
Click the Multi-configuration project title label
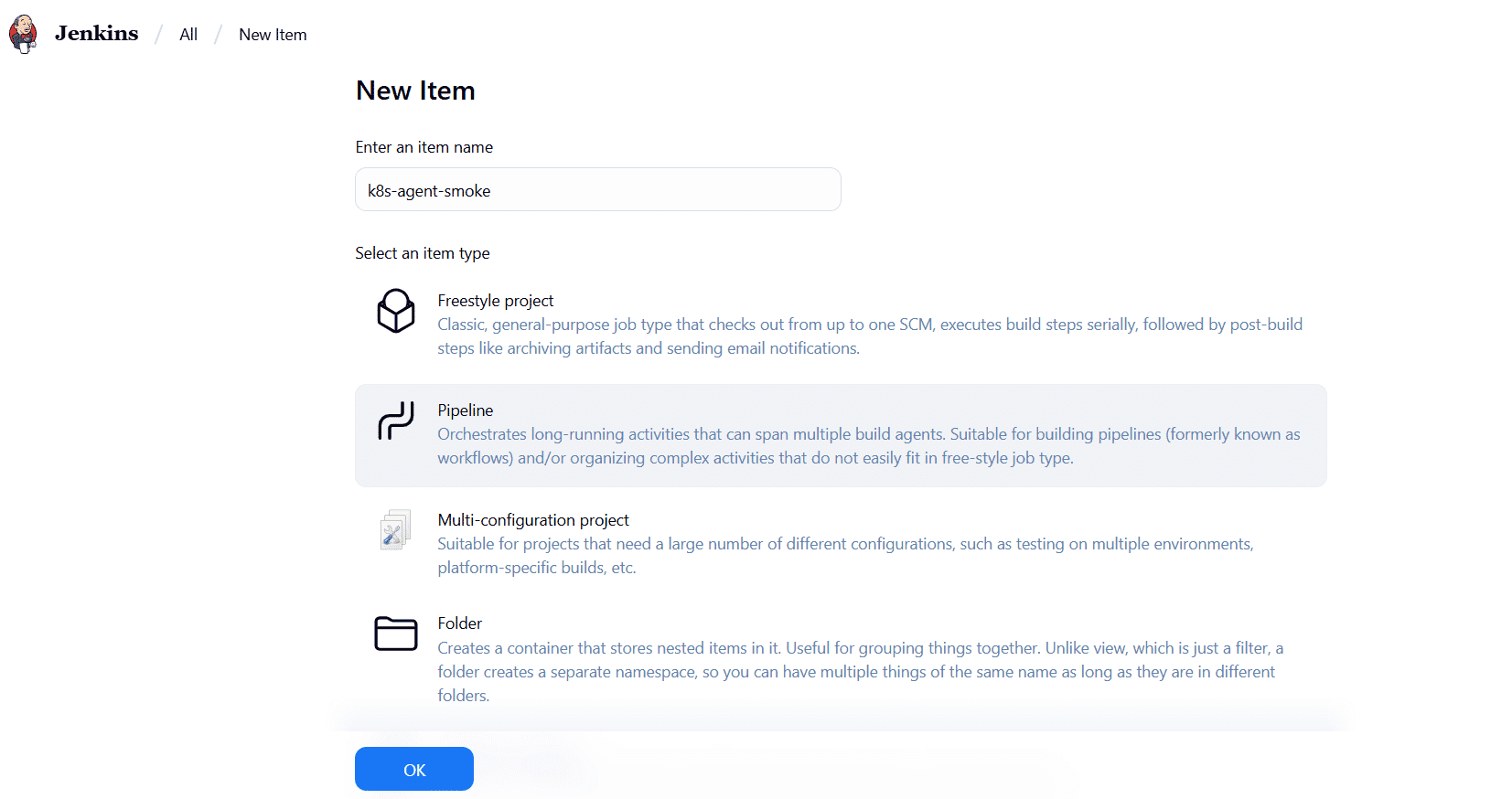tap(533, 519)
